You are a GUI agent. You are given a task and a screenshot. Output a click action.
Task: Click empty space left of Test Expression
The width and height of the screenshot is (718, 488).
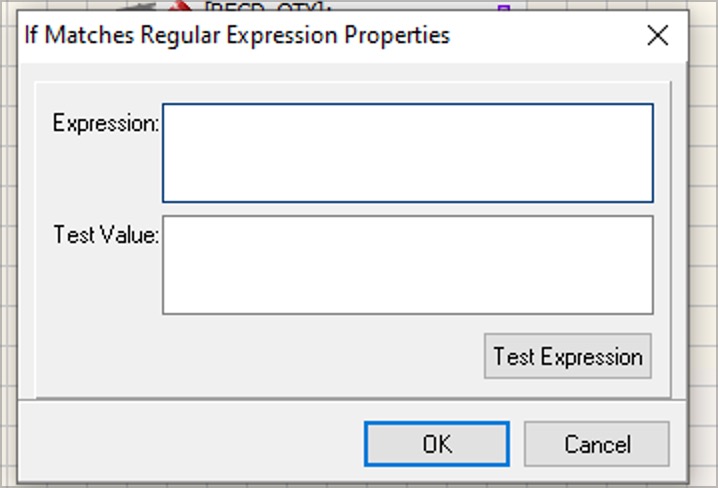[256, 356]
